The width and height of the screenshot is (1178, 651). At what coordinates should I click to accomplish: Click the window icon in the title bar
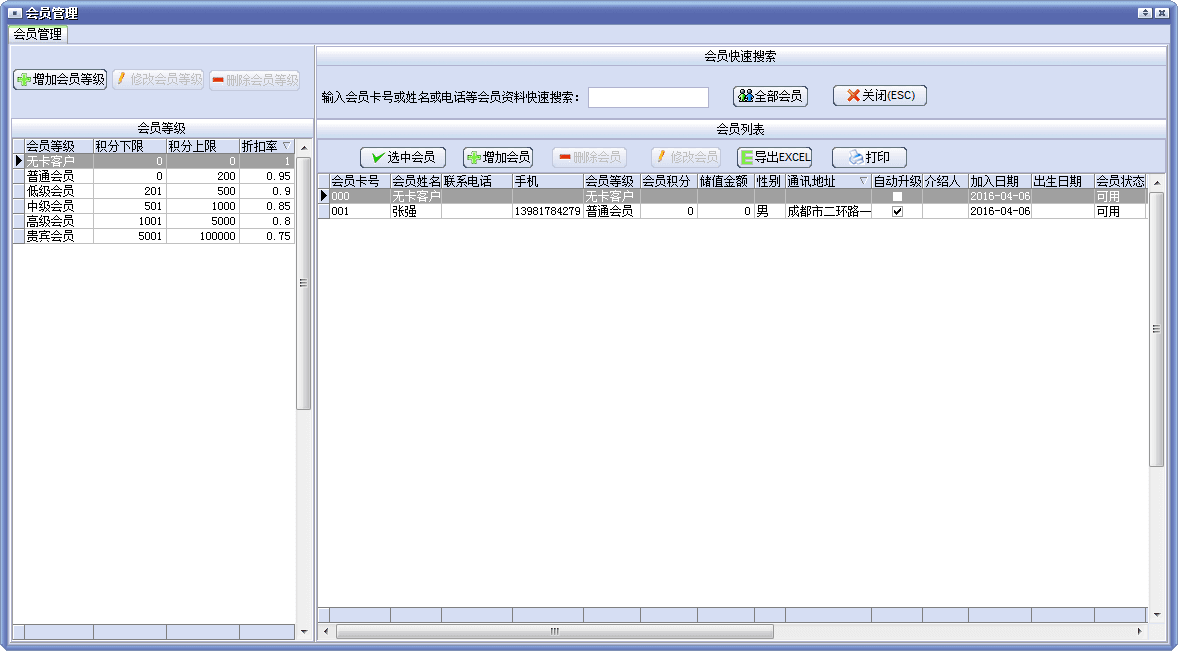pyautogui.click(x=14, y=13)
